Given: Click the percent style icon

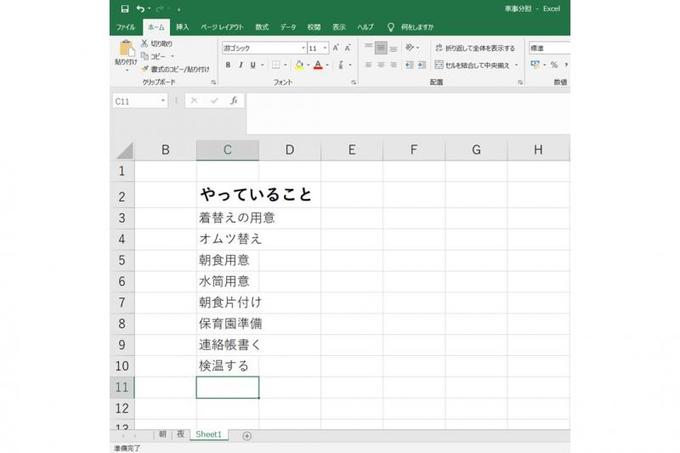Looking at the screenshot, I should tap(554, 65).
